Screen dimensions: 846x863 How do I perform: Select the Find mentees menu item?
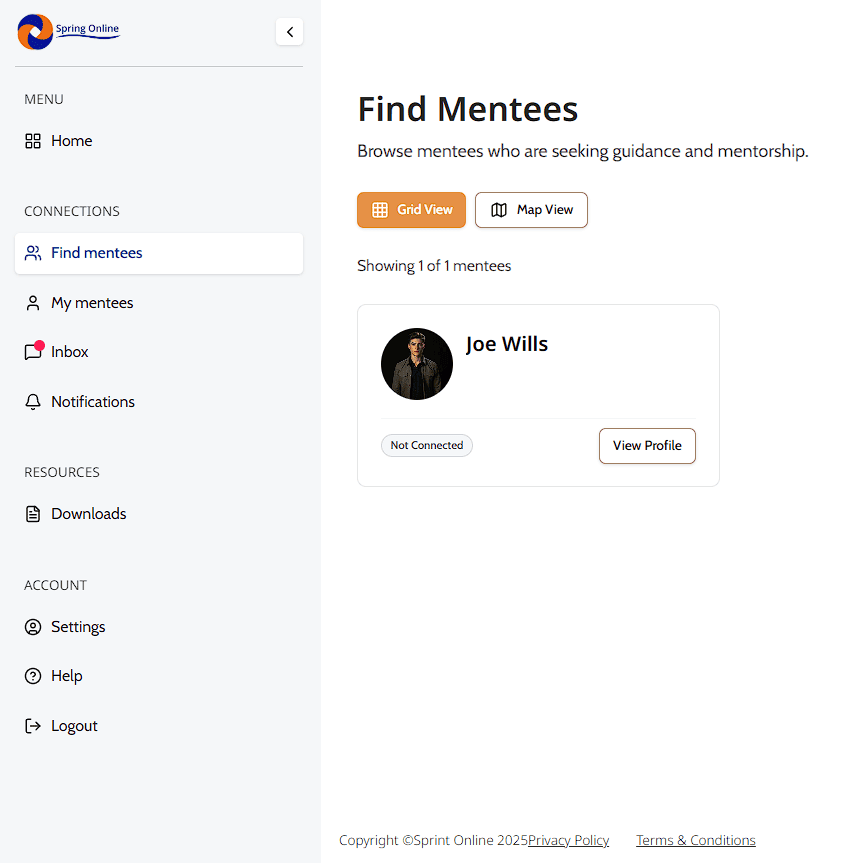(x=96, y=252)
